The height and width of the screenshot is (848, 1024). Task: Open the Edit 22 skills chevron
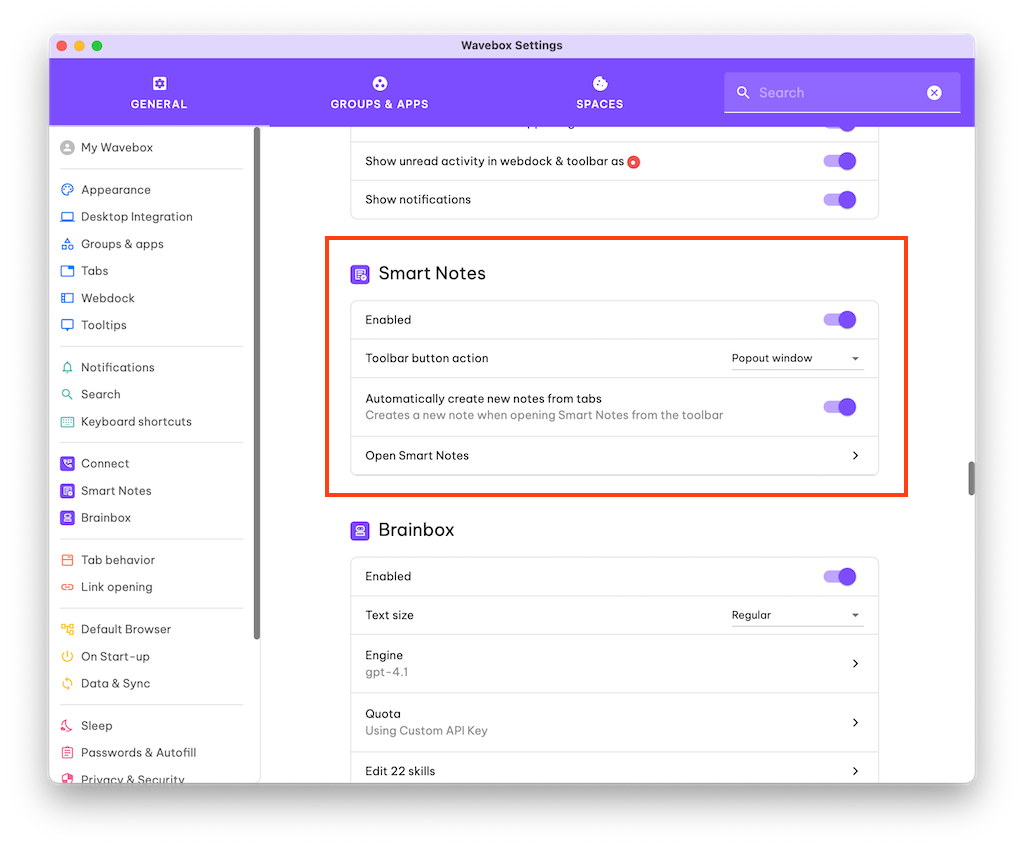(856, 772)
